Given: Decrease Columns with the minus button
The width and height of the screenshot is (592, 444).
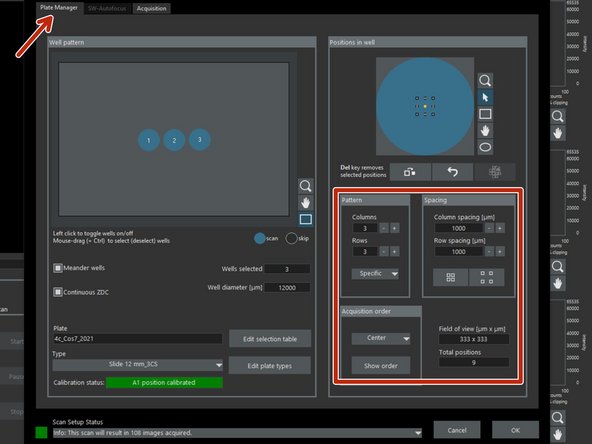Looking at the screenshot, I should [384, 228].
